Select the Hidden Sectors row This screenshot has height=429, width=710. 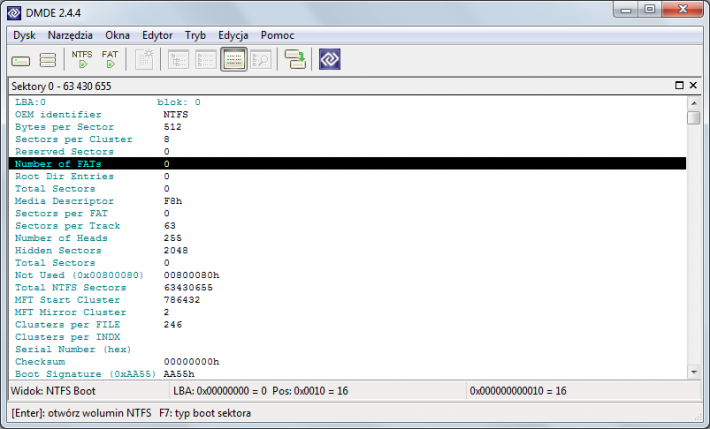click(347, 250)
